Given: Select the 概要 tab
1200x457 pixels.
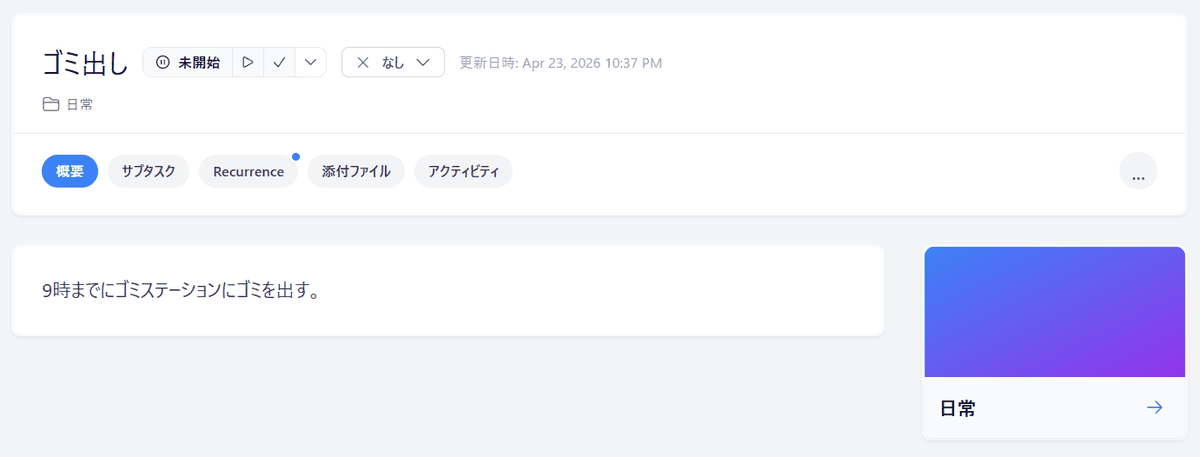Looking at the screenshot, I should pyautogui.click(x=70, y=172).
